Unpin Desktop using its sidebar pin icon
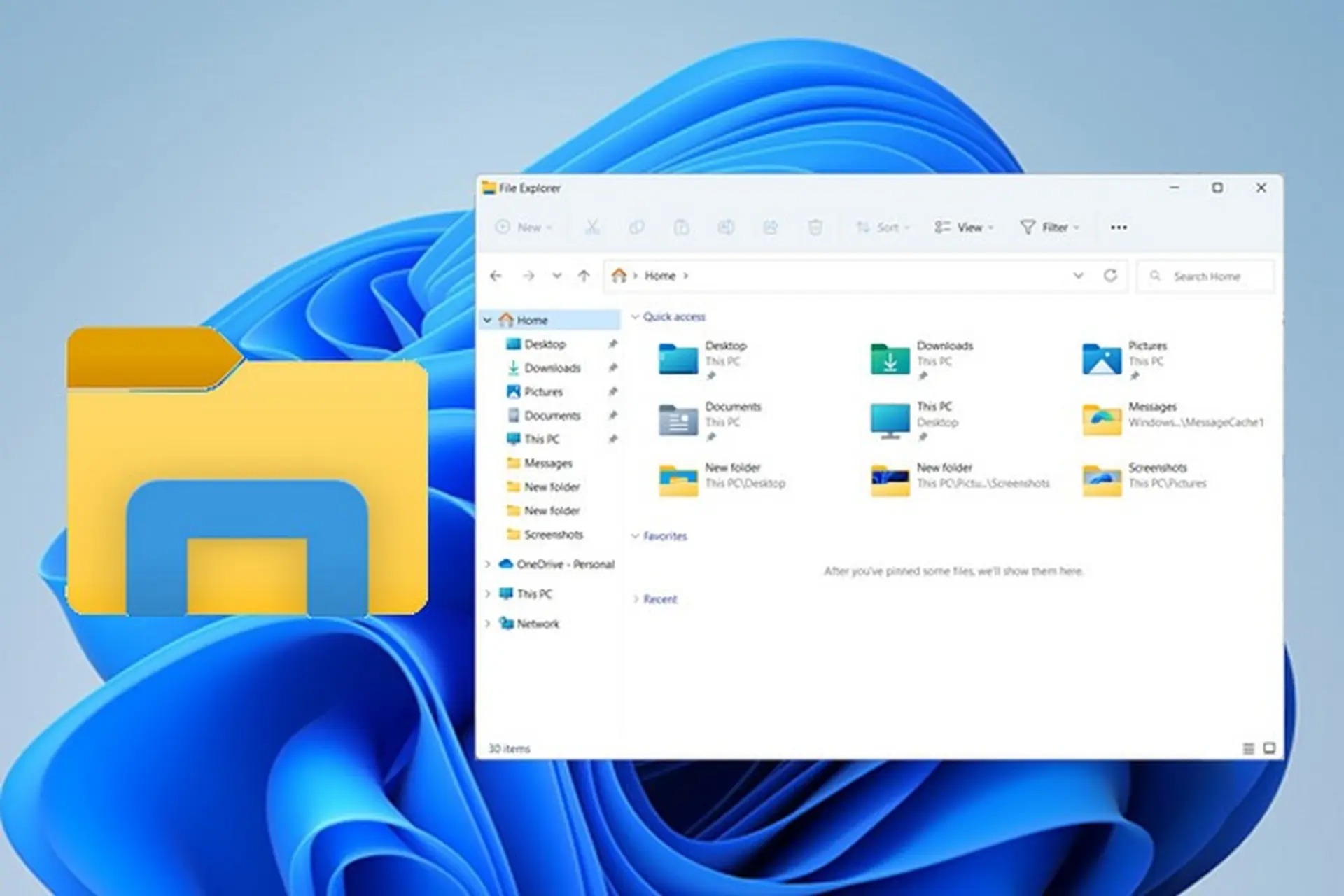 (x=612, y=344)
